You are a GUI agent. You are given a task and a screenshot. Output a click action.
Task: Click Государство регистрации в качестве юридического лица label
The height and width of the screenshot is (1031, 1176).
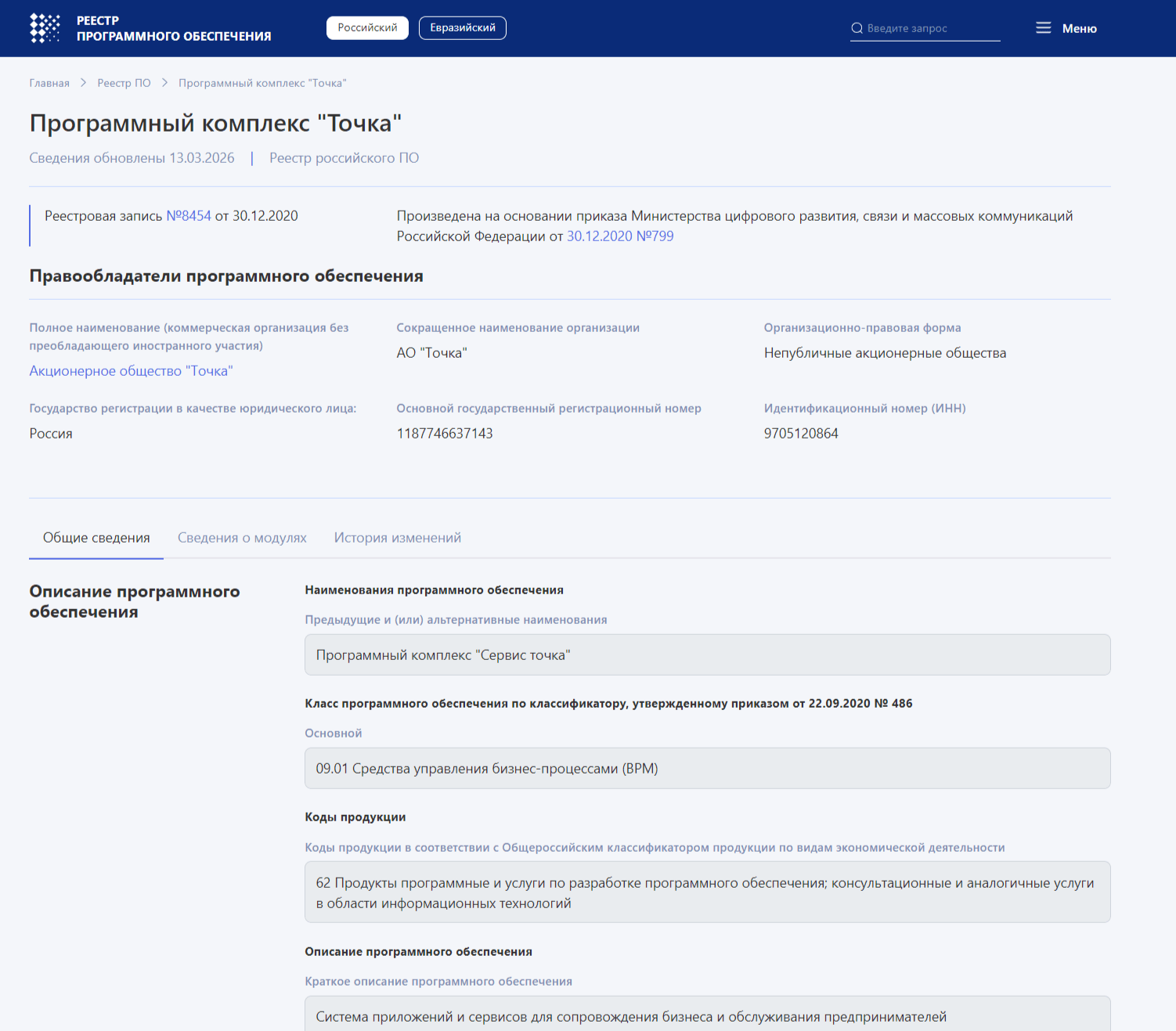point(193,409)
